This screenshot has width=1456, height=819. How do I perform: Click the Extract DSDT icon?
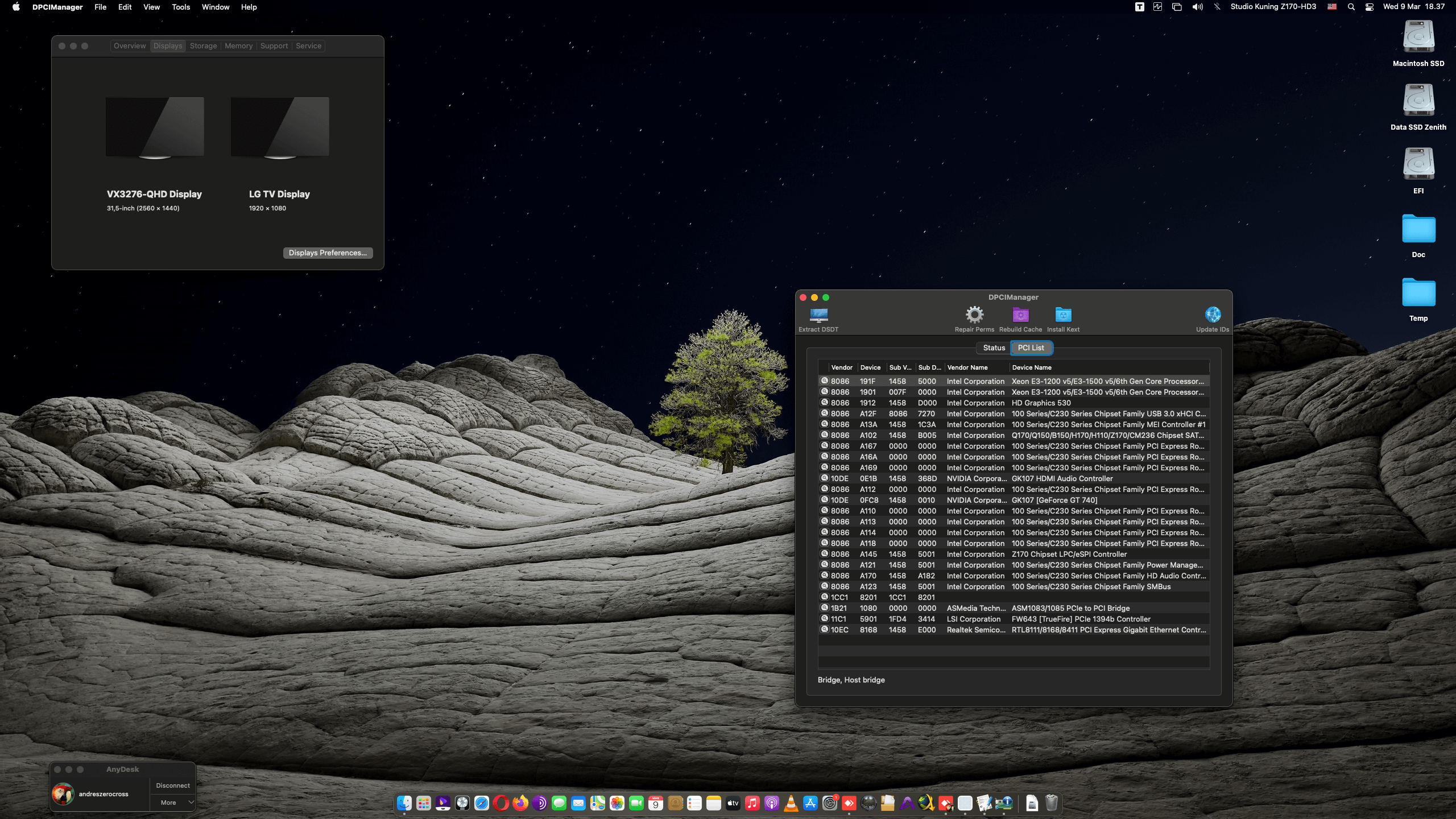point(818,315)
